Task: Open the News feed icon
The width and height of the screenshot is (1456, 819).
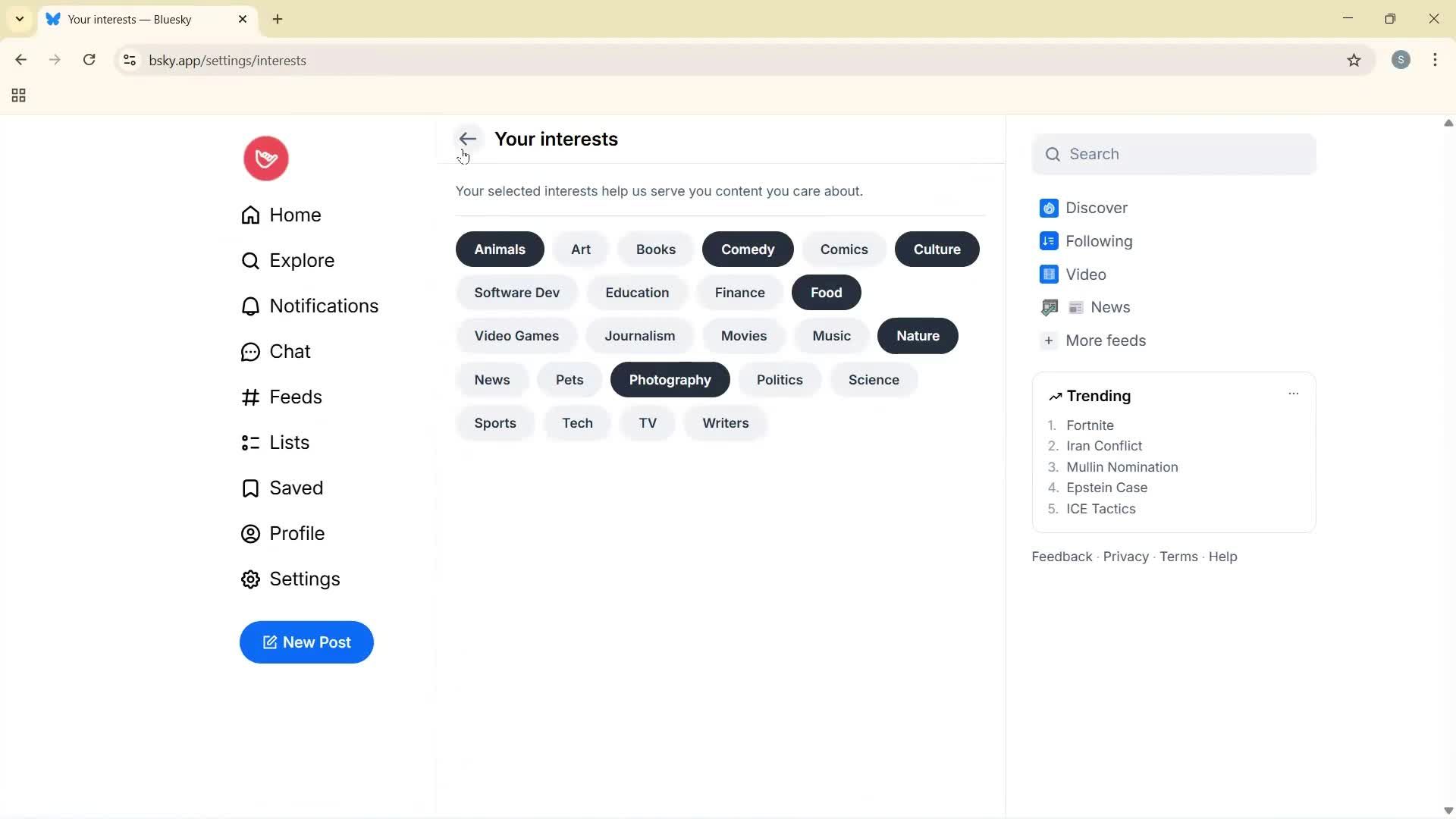Action: click(x=1049, y=307)
